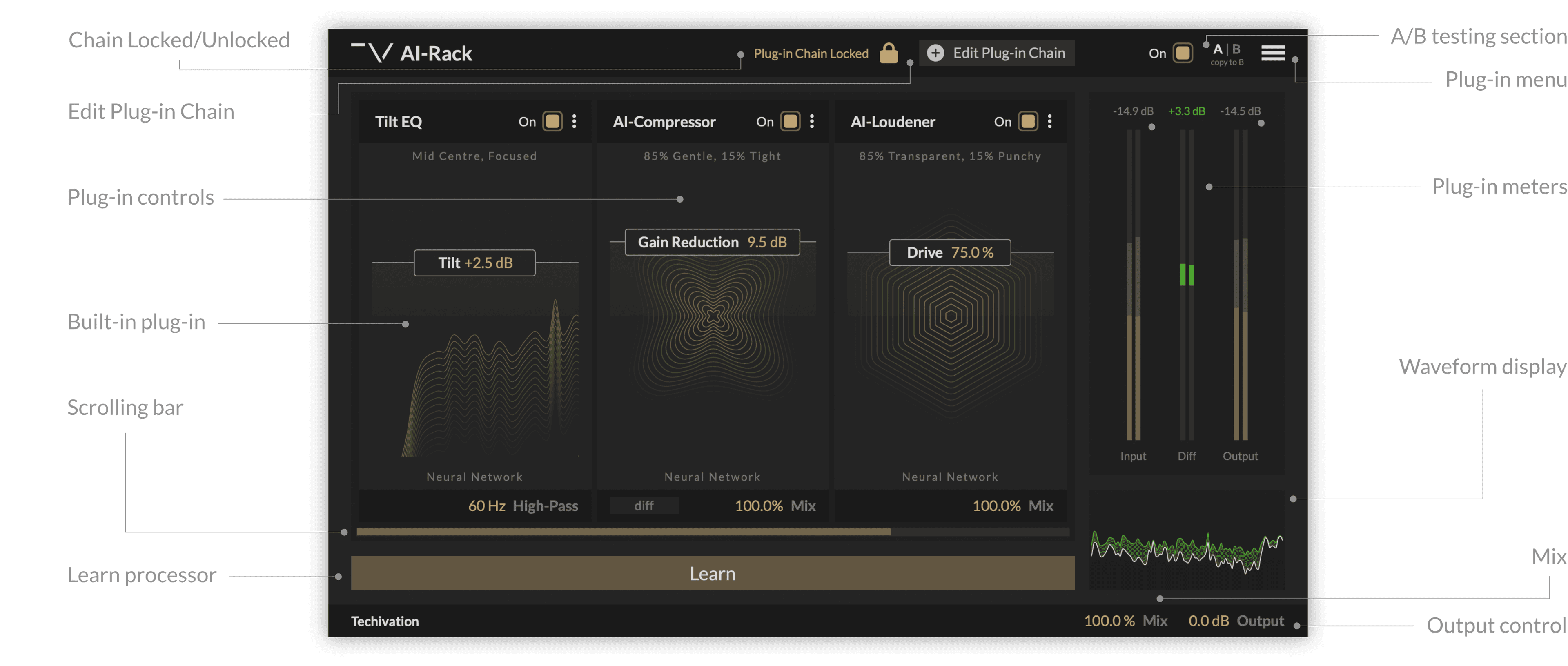This screenshot has height=666, width=1568.
Task: Click the Edit Plug-in Chain button
Action: [996, 53]
